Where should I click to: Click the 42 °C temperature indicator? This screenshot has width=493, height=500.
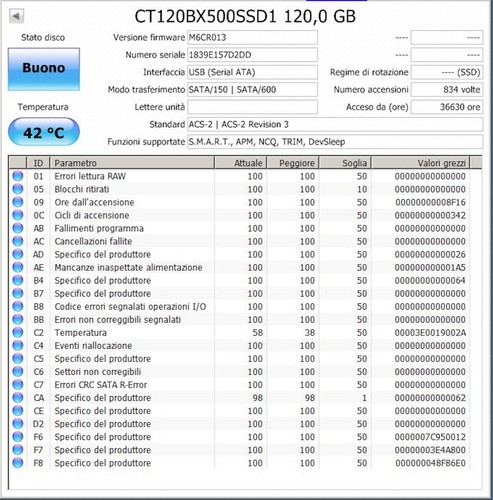44,132
